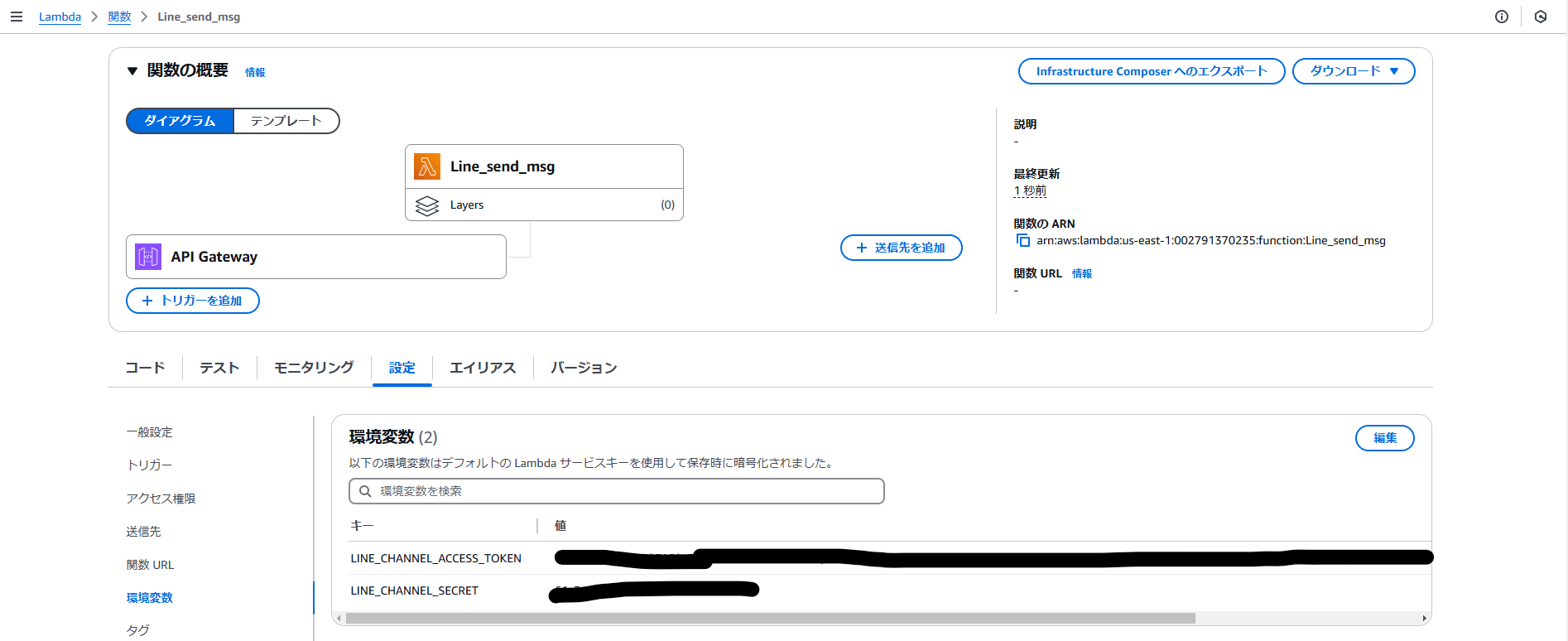Select the ダイアグラム view toggle

coord(180,121)
